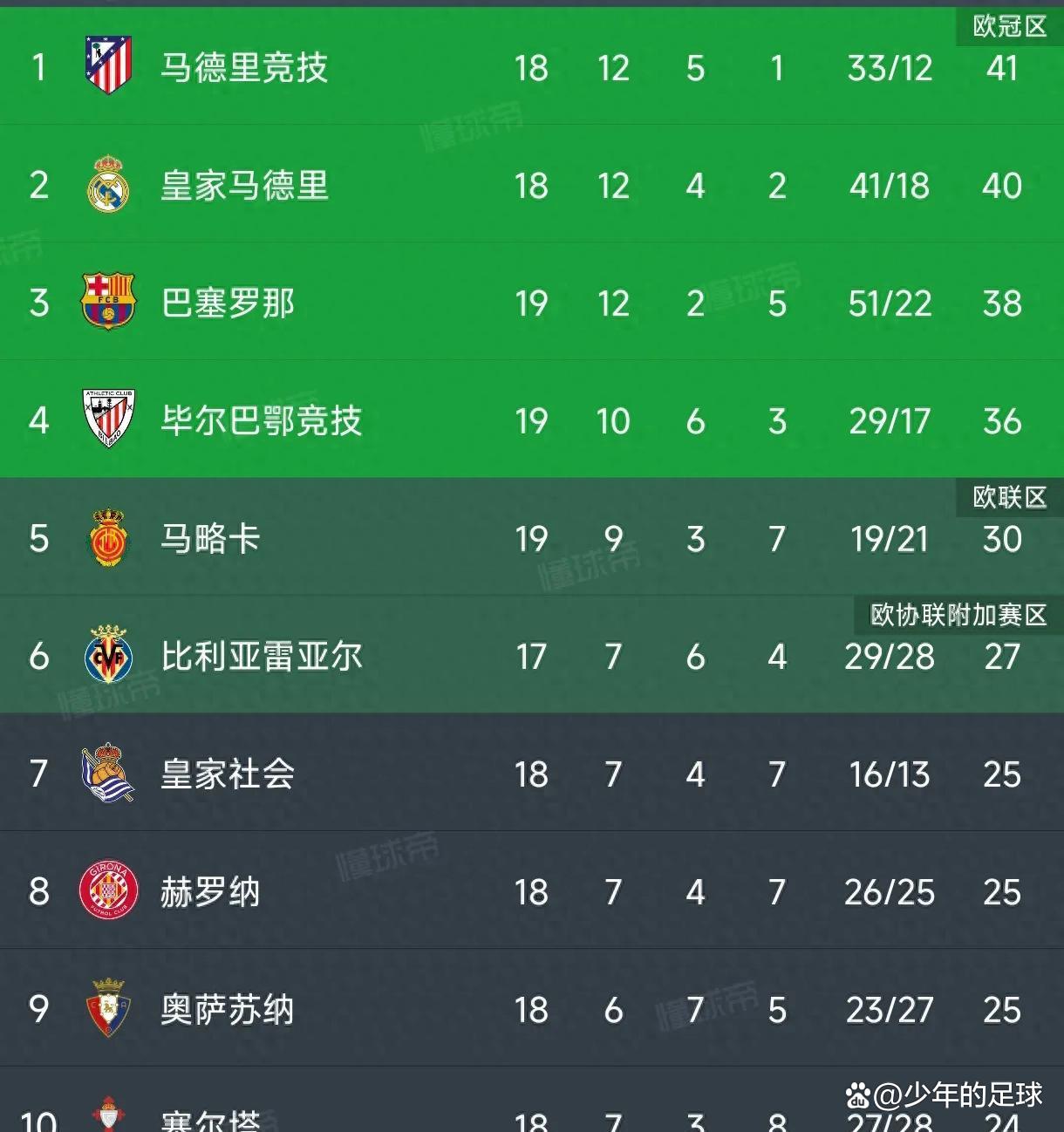This screenshot has width=1064, height=1132.
Task: Click the Mallorca club crest
Action: 108,538
